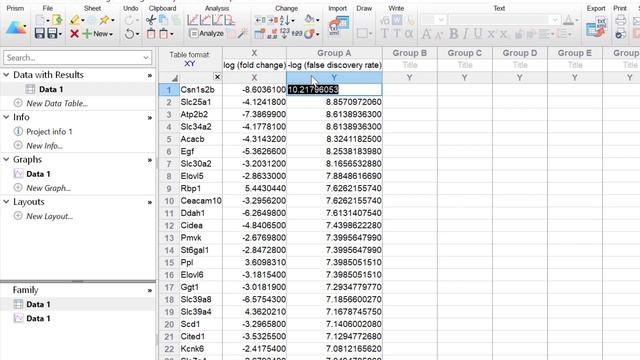Click the pushpin sheet icon
Viewport: 640px width, 360px height.
pos(104,20)
